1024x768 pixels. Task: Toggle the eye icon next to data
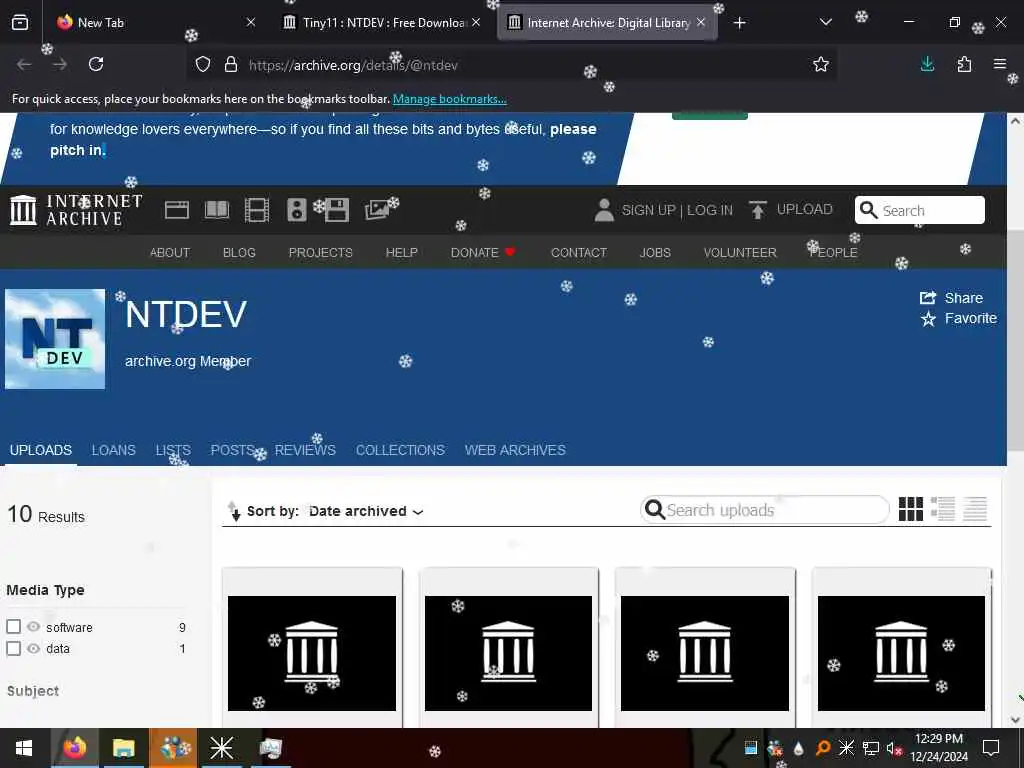pos(33,648)
